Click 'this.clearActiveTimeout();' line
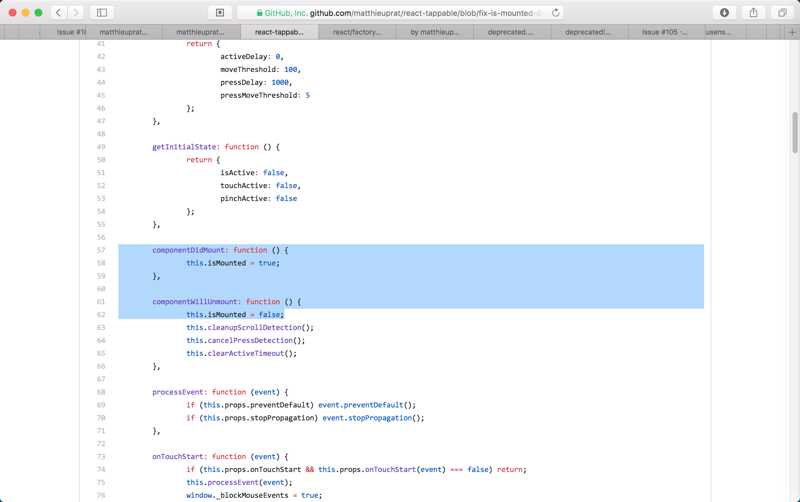The width and height of the screenshot is (800, 502). [241, 354]
